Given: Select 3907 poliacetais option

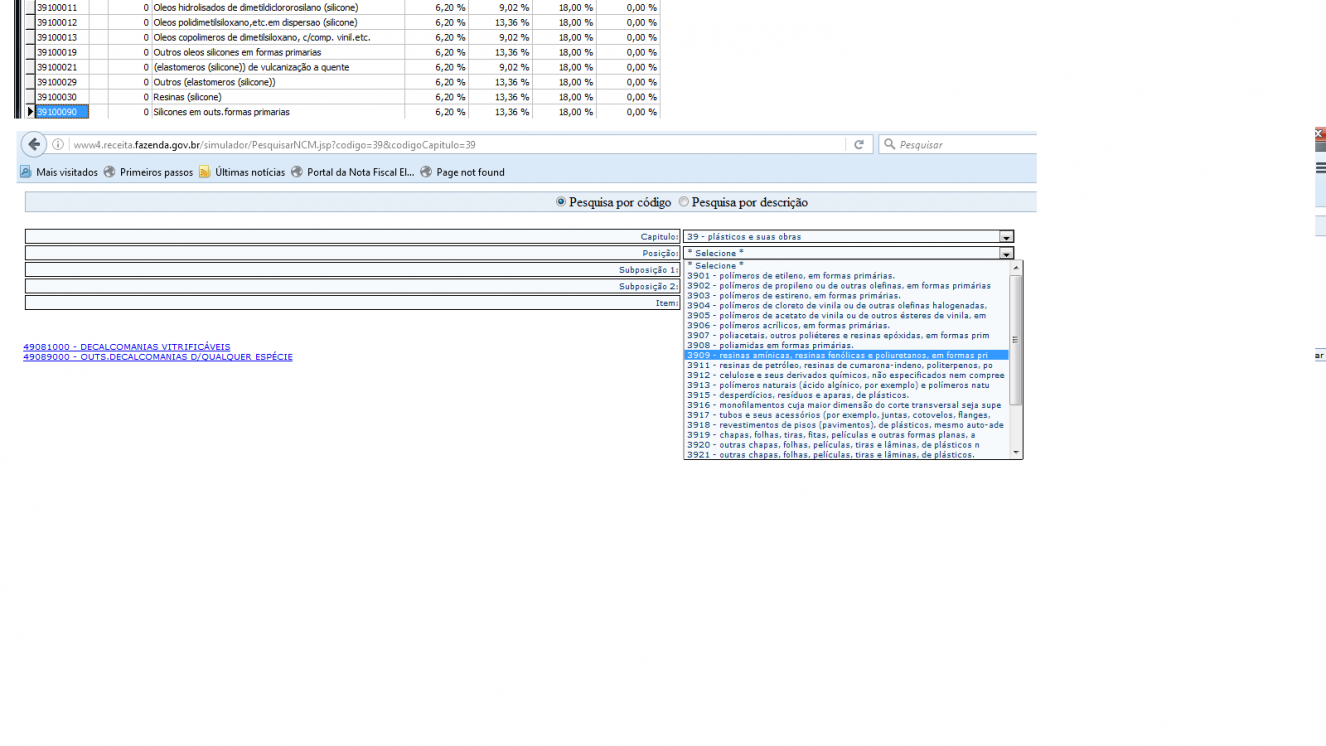Looking at the screenshot, I should (846, 335).
